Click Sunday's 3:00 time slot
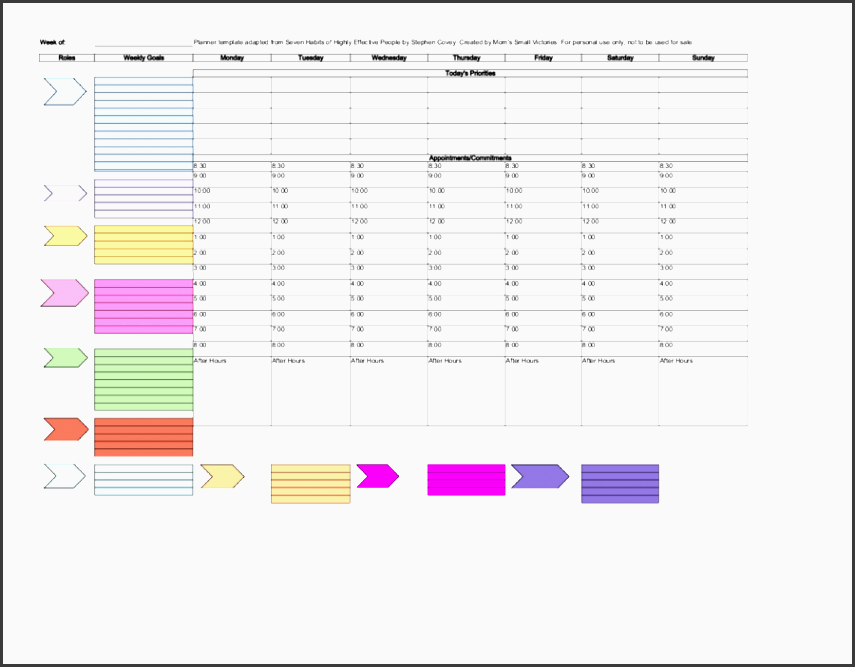The width and height of the screenshot is (855, 667). (x=703, y=272)
